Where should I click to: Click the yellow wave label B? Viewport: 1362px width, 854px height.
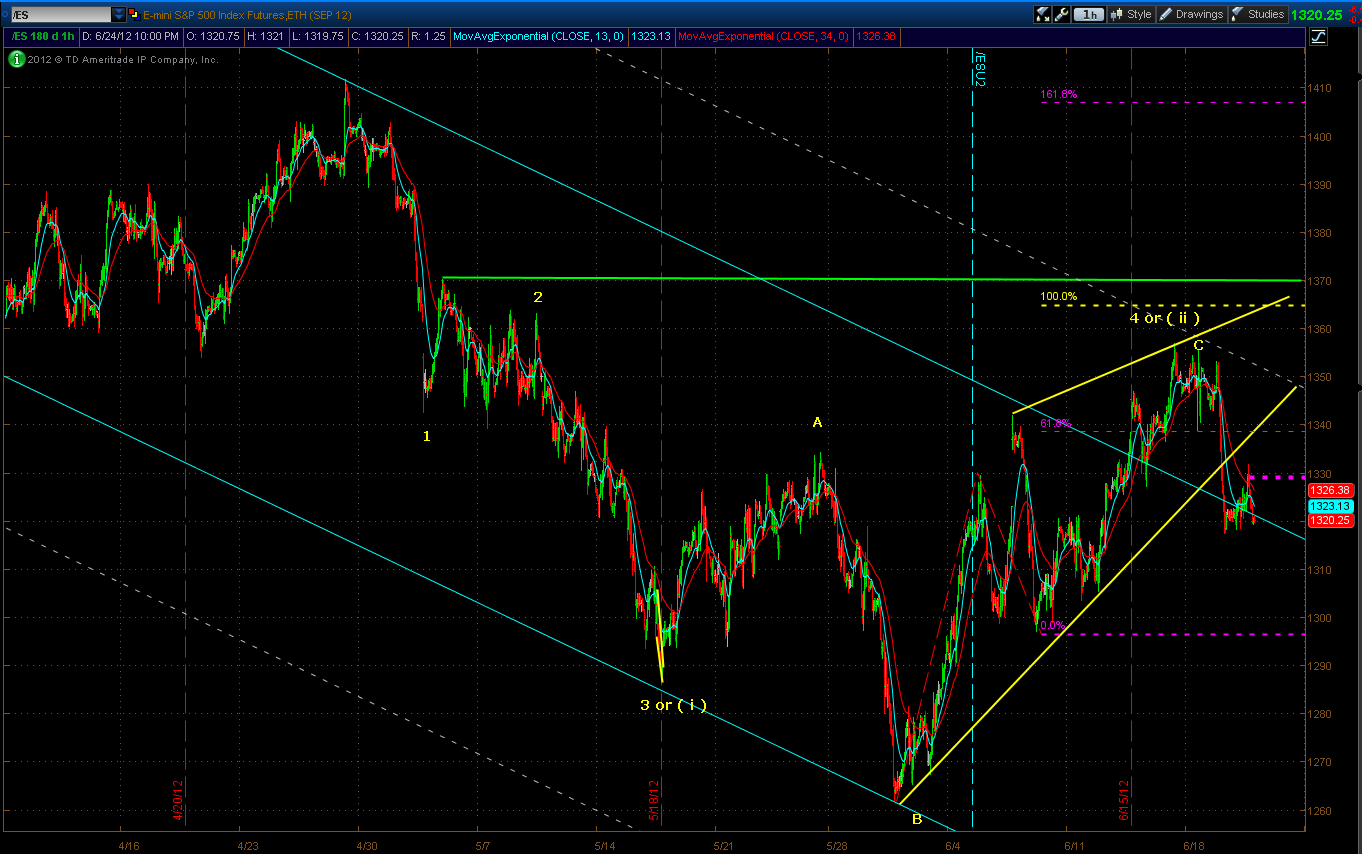tap(916, 819)
